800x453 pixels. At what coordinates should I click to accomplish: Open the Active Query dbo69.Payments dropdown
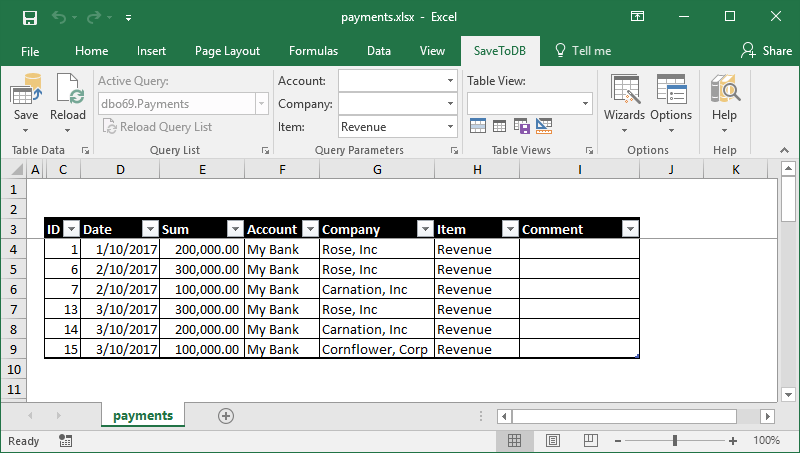click(x=261, y=104)
